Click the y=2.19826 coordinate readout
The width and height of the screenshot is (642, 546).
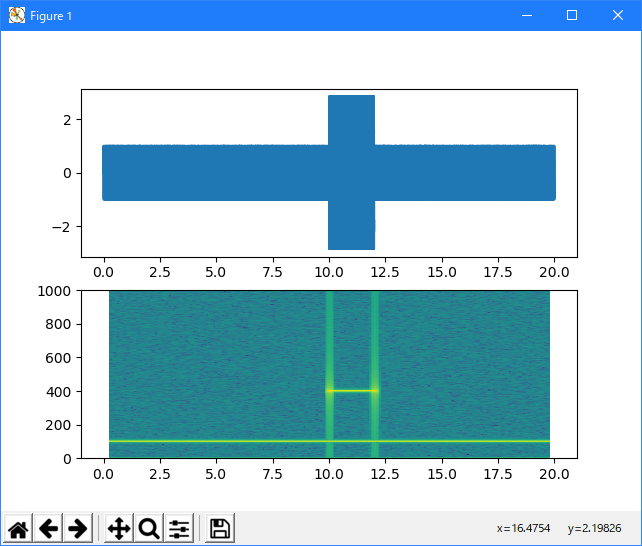click(x=595, y=528)
